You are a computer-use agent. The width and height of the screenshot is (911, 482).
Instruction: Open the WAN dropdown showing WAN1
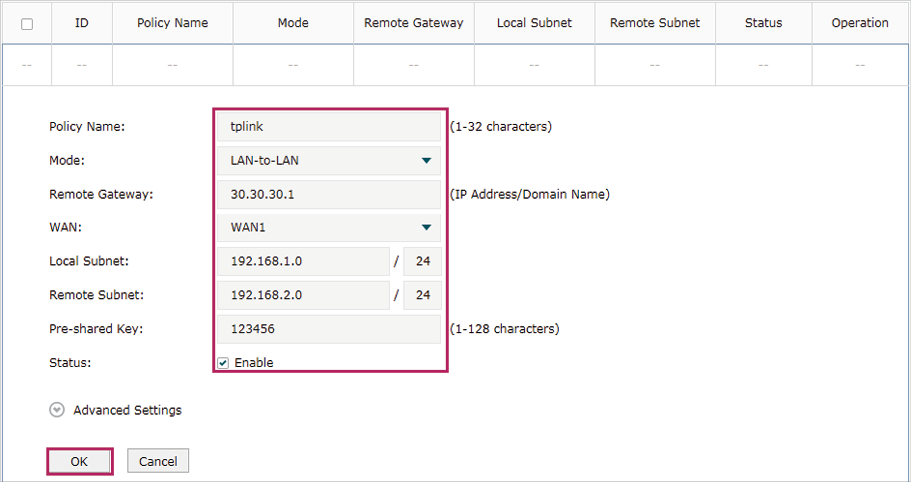click(328, 228)
